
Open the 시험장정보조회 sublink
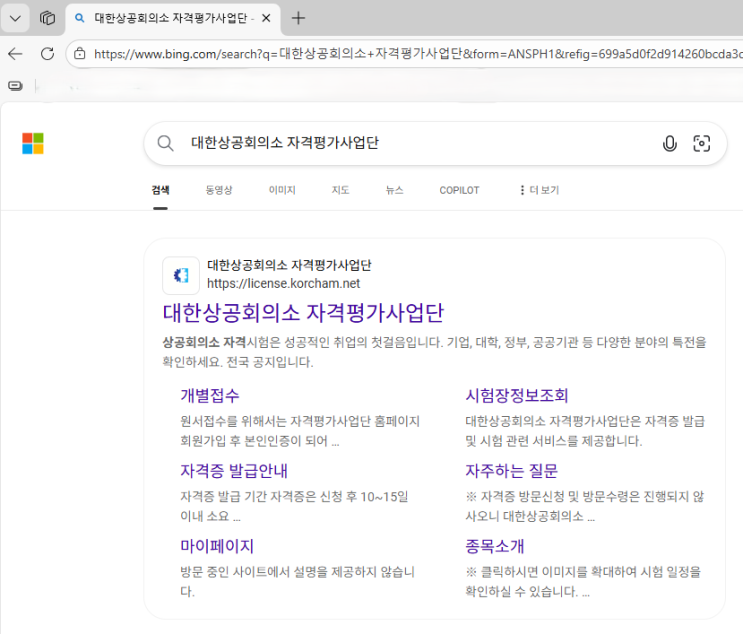(517, 396)
